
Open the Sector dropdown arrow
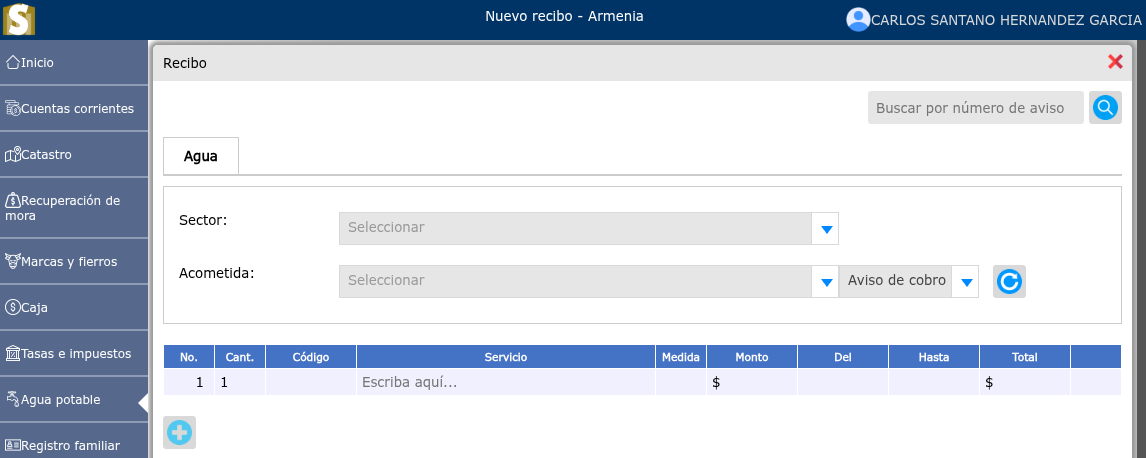[826, 229]
